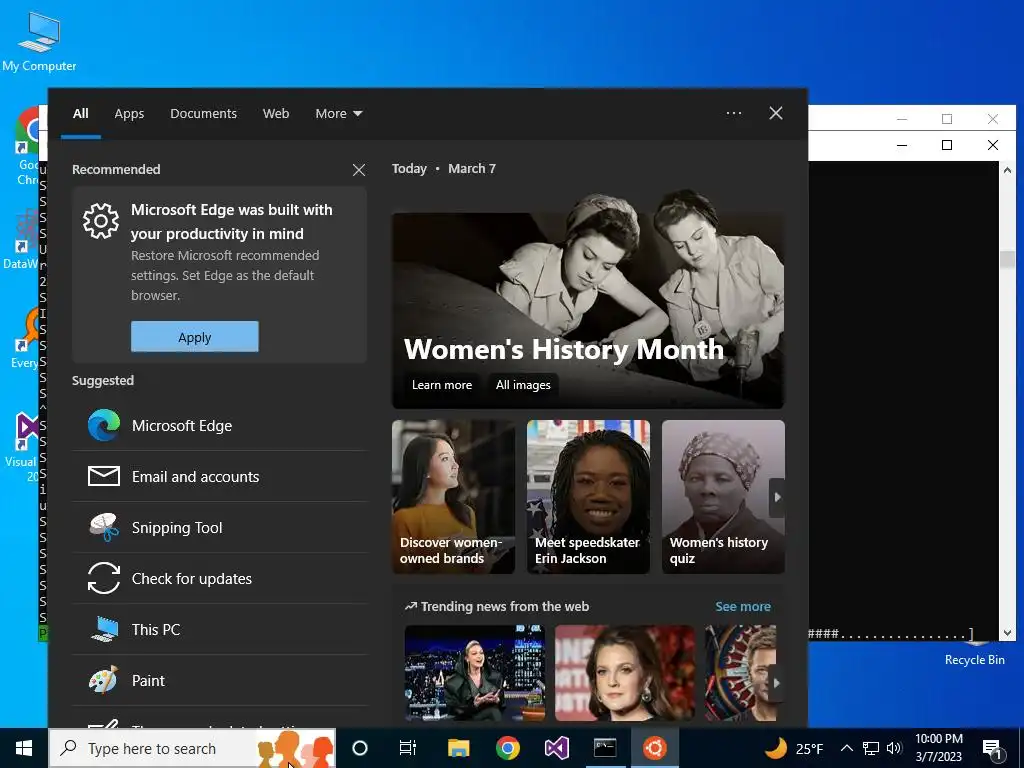The width and height of the screenshot is (1024, 768).
Task: Switch to the Web search tab
Action: (x=276, y=114)
